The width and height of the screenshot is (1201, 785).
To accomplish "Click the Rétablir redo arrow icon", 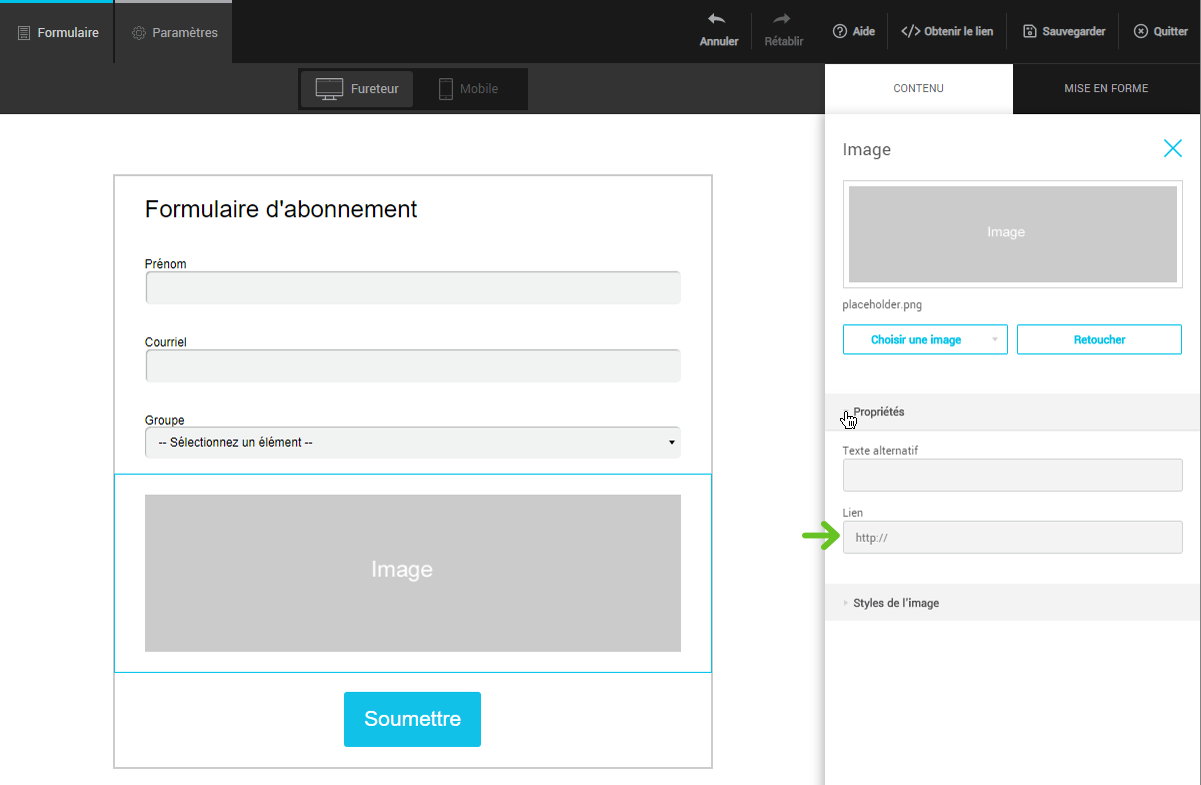I will tap(782, 19).
